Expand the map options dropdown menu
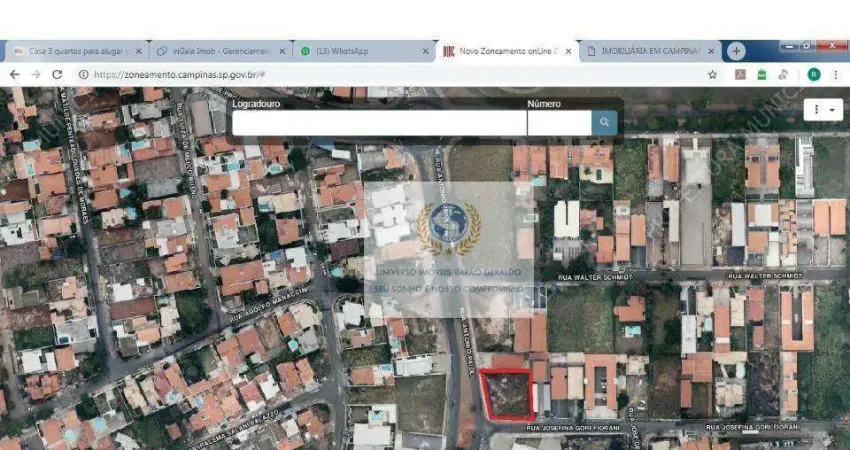This screenshot has height=450, width=850. tap(823, 110)
